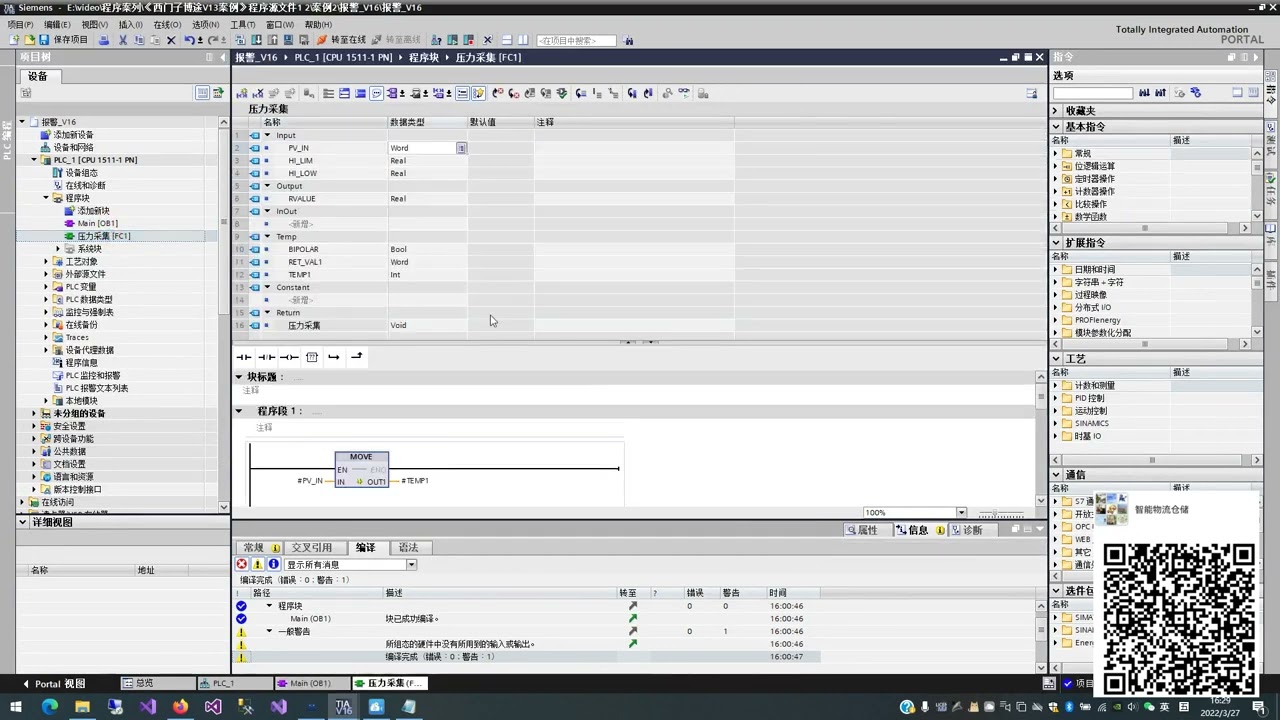The width and height of the screenshot is (1280, 720).
Task: Select 设备组态 in the project tree
Action: click(x=81, y=173)
